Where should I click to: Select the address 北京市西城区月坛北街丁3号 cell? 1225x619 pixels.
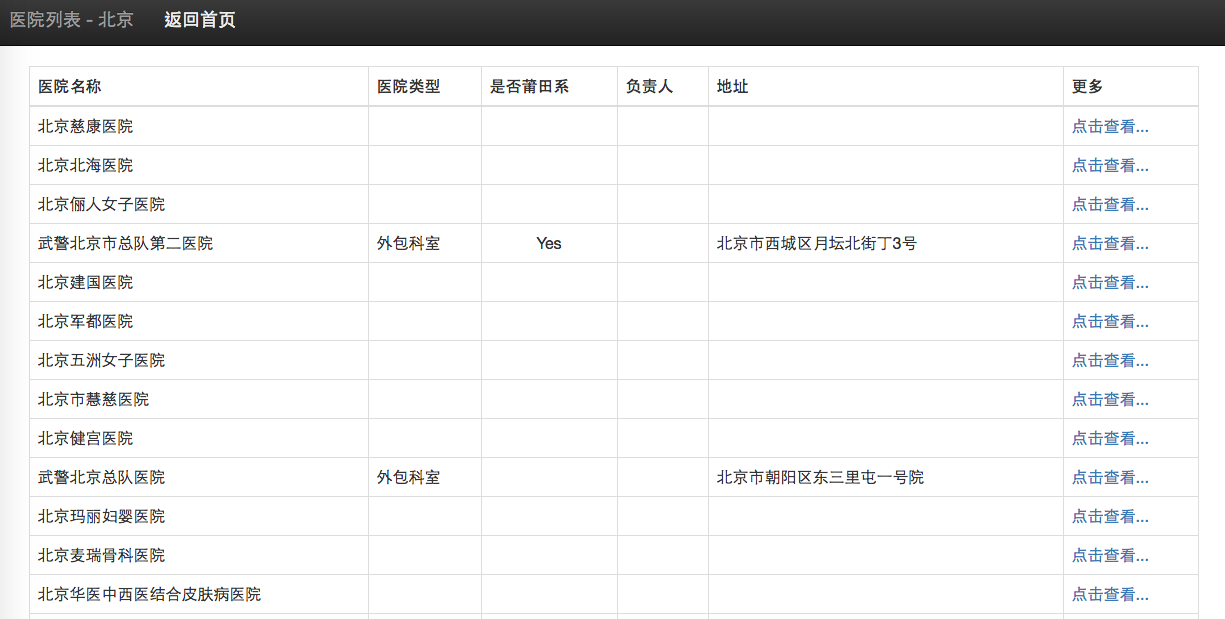pyautogui.click(x=816, y=243)
